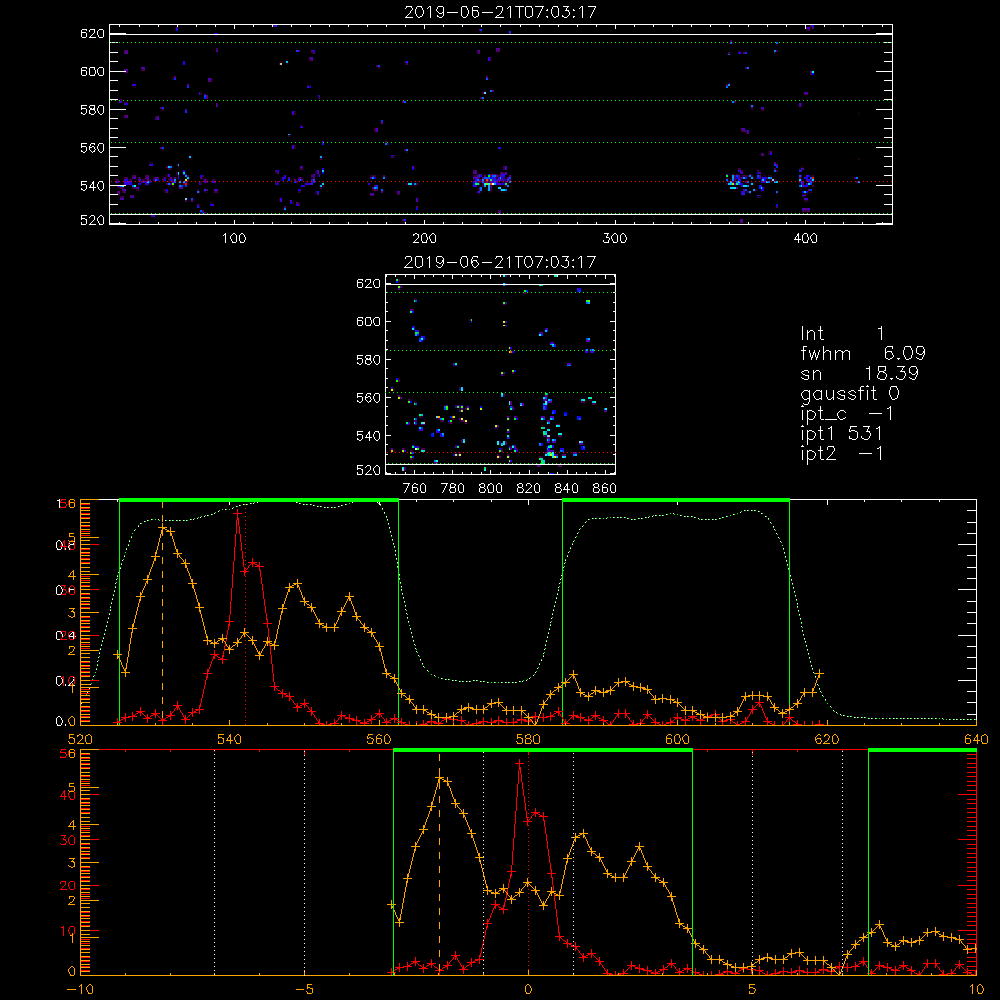Click the timestamp title above the wide top image
Viewport: 1000px width, 1000px height.
point(500,12)
